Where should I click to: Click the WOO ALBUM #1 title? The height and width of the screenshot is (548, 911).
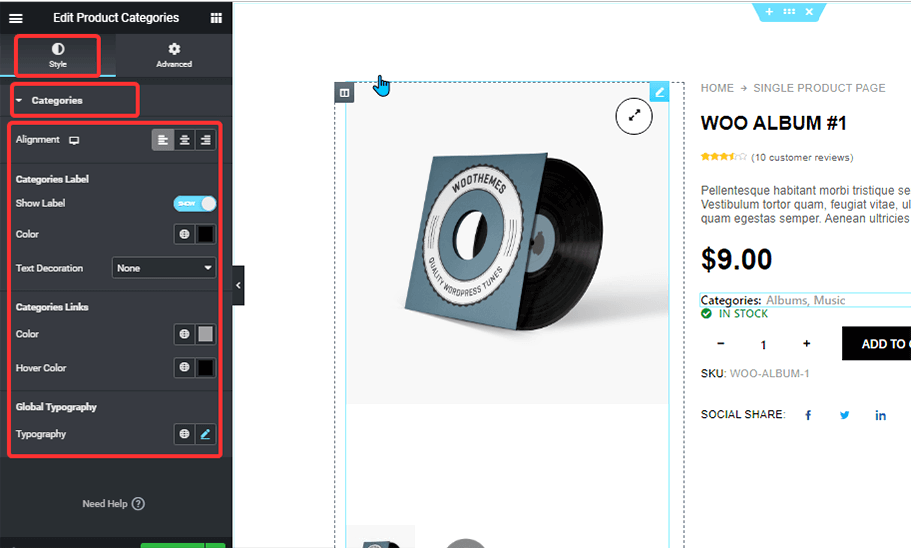click(773, 123)
